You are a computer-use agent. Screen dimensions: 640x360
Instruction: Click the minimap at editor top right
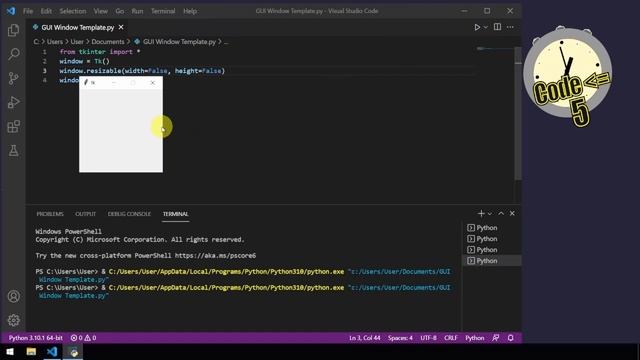[x=495, y=49]
